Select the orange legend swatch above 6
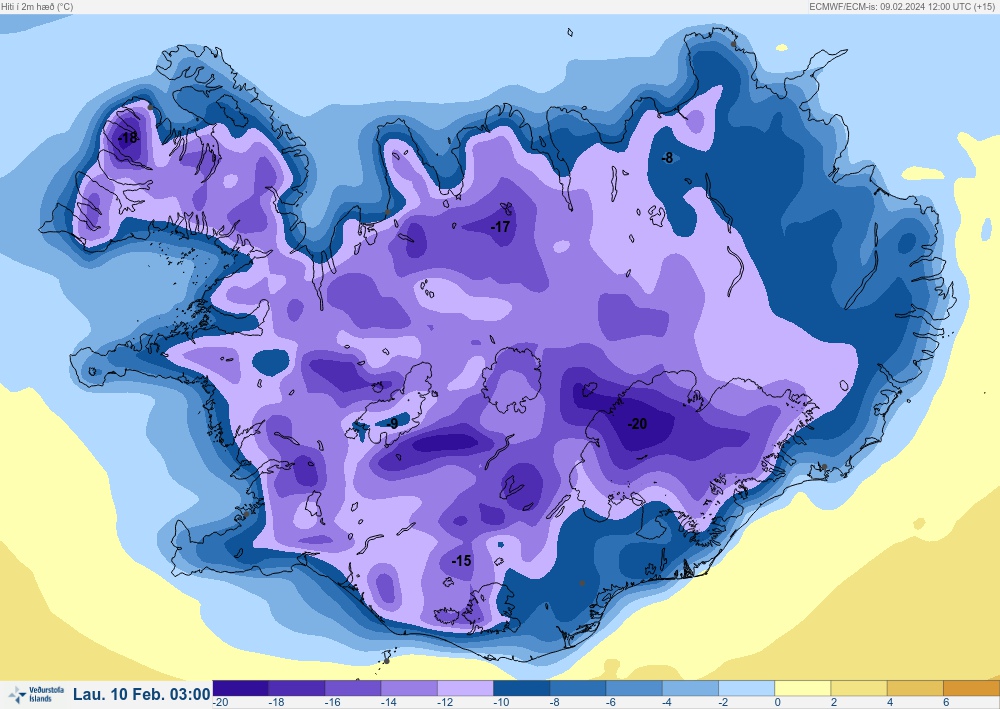This screenshot has height=709, width=1000. click(x=971, y=688)
